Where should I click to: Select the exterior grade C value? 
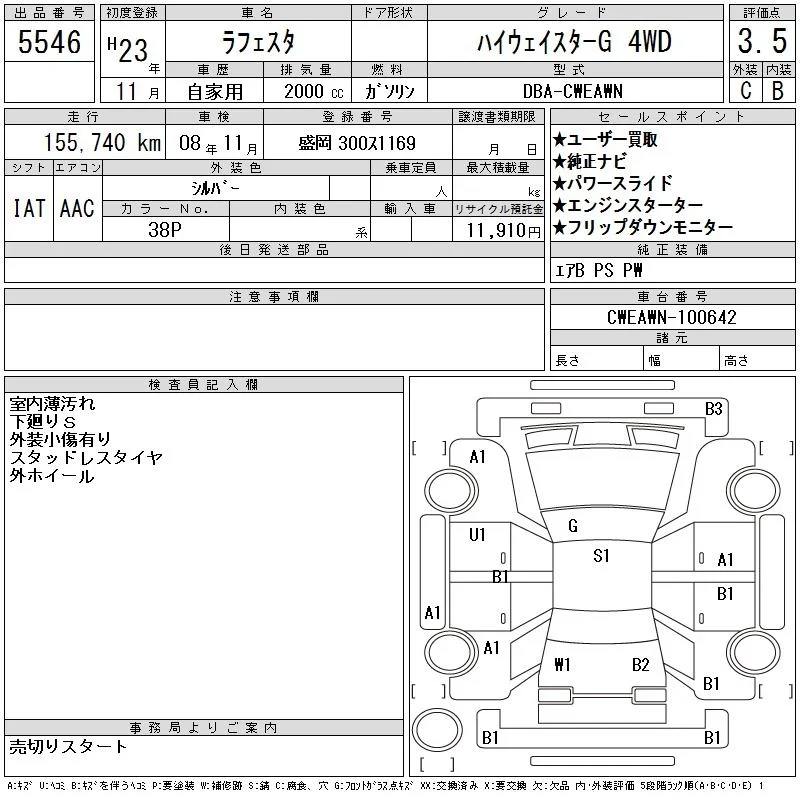tap(745, 91)
